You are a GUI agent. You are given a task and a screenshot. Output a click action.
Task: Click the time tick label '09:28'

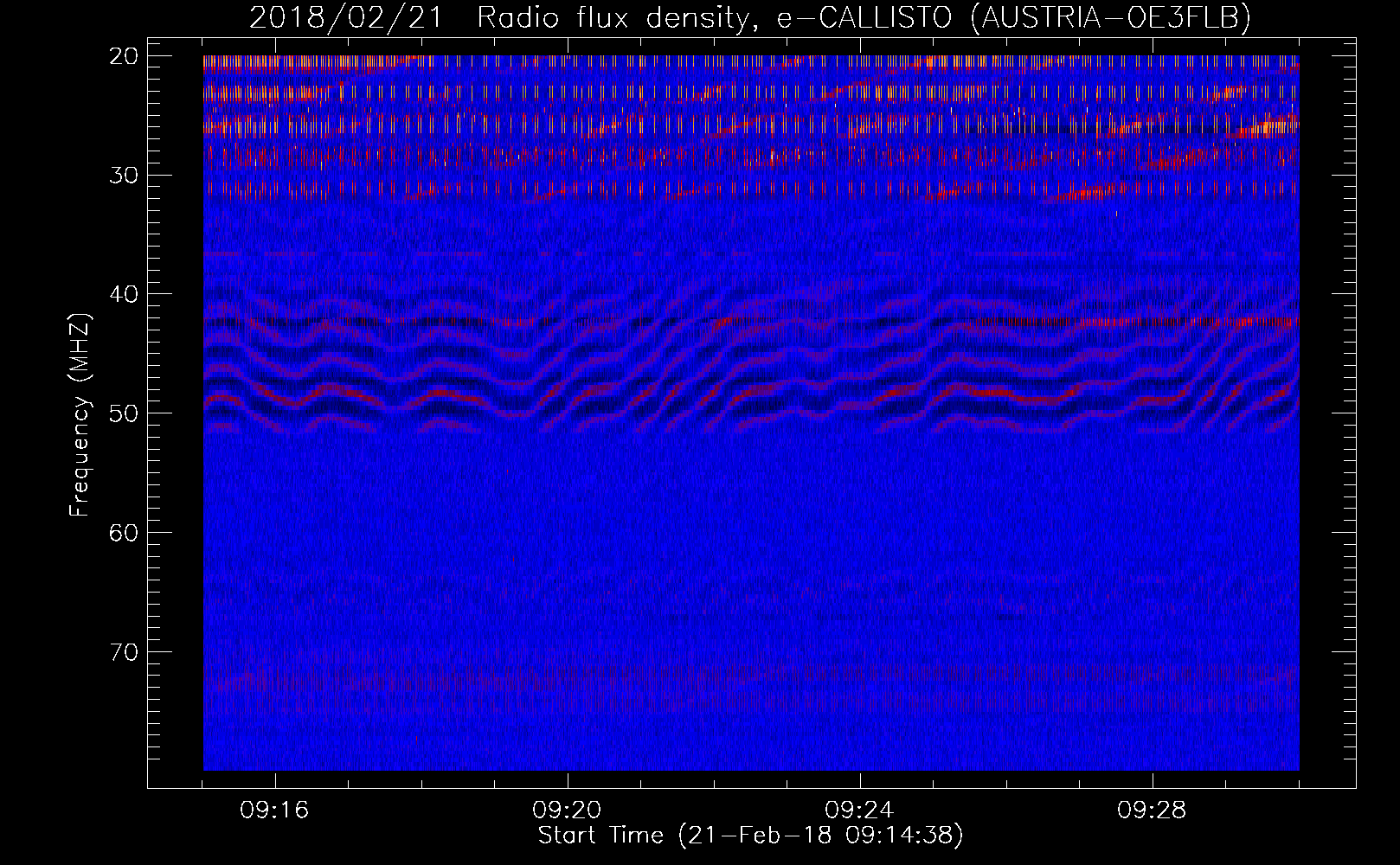[1152, 810]
